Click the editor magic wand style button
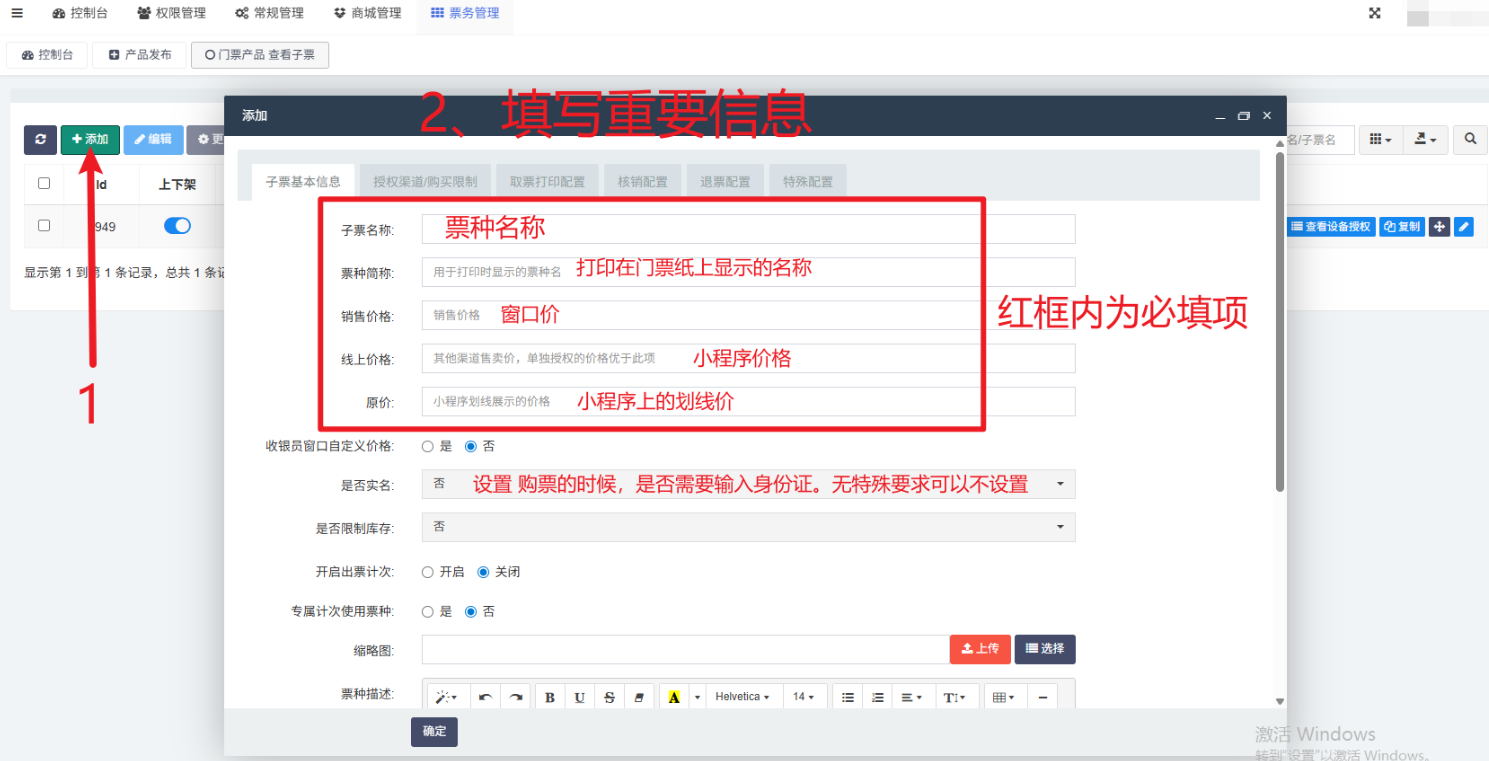This screenshot has height=761, width=1489. pos(446,697)
